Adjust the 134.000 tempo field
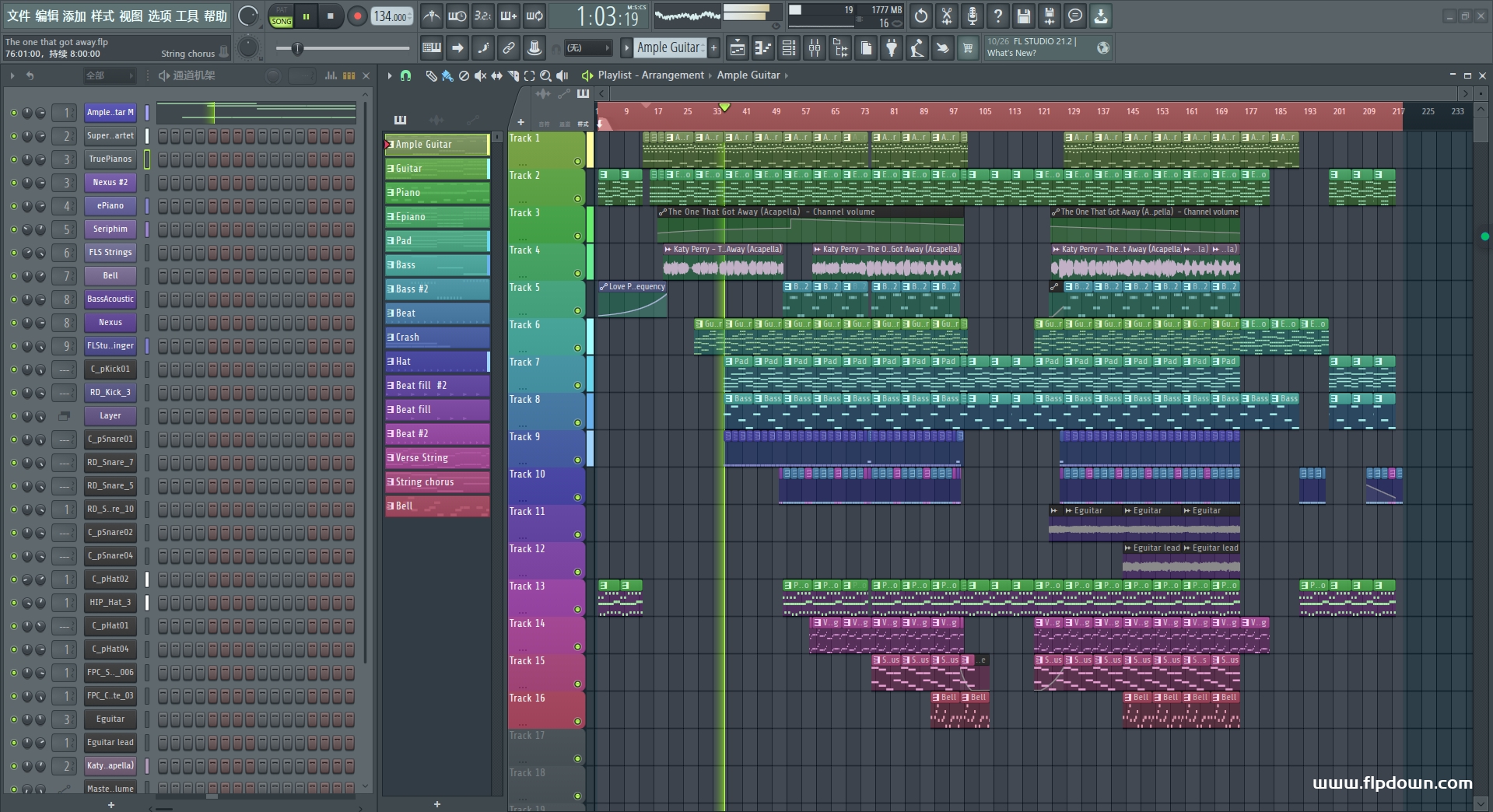The image size is (1493, 812). click(x=392, y=16)
